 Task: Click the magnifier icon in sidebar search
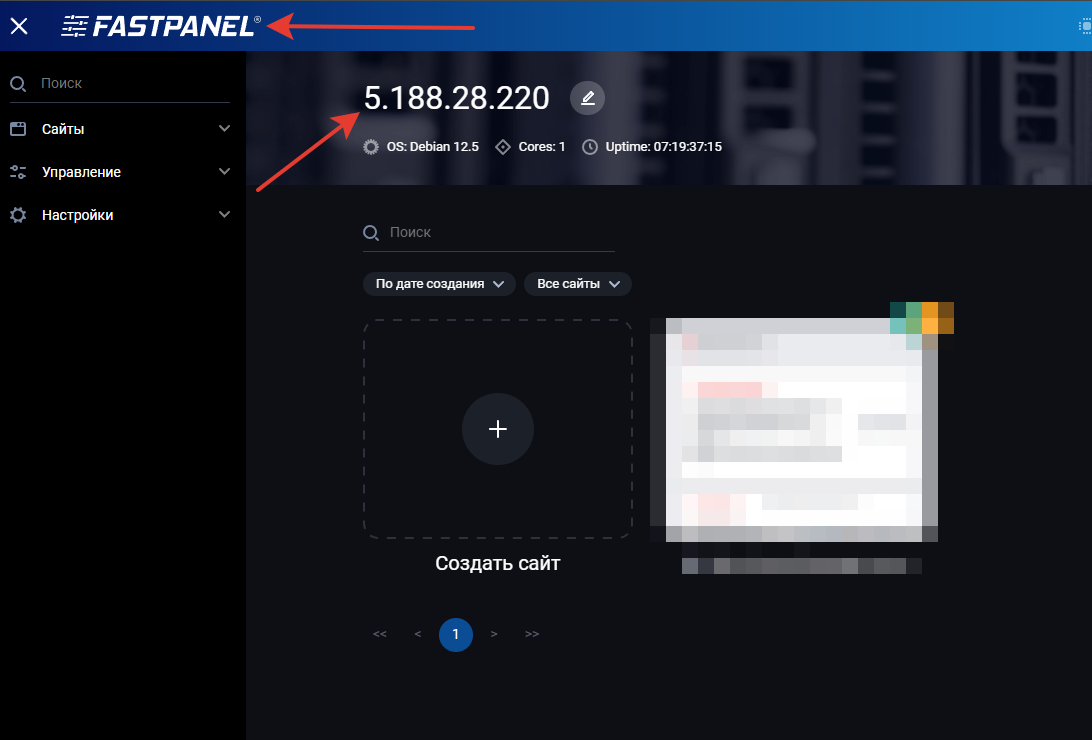pos(18,84)
